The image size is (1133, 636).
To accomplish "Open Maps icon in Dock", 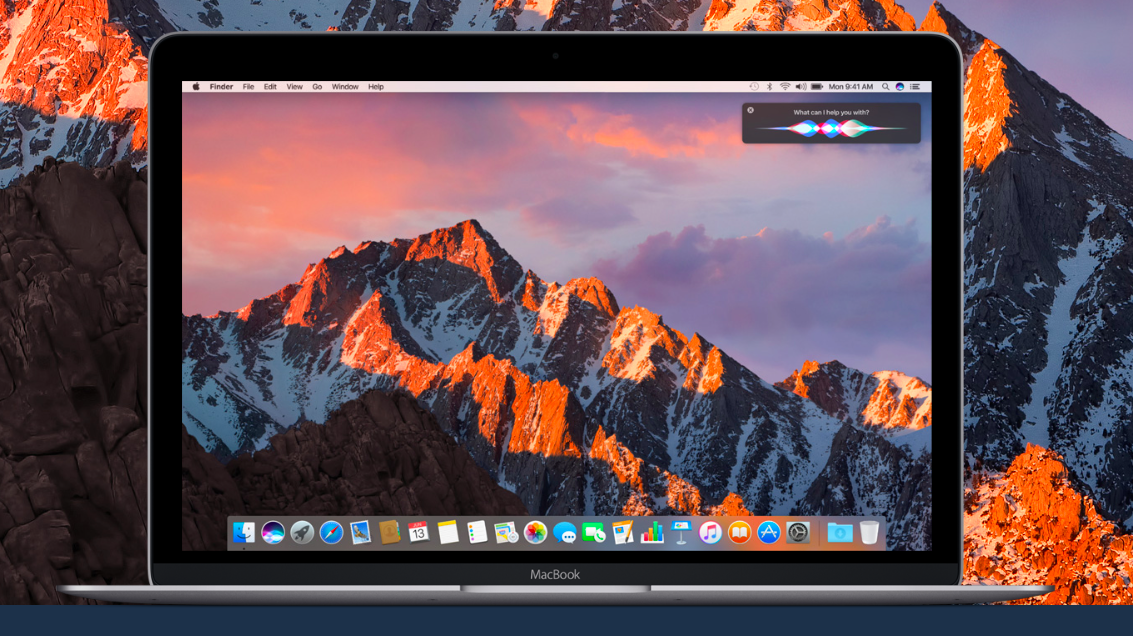I will (506, 533).
